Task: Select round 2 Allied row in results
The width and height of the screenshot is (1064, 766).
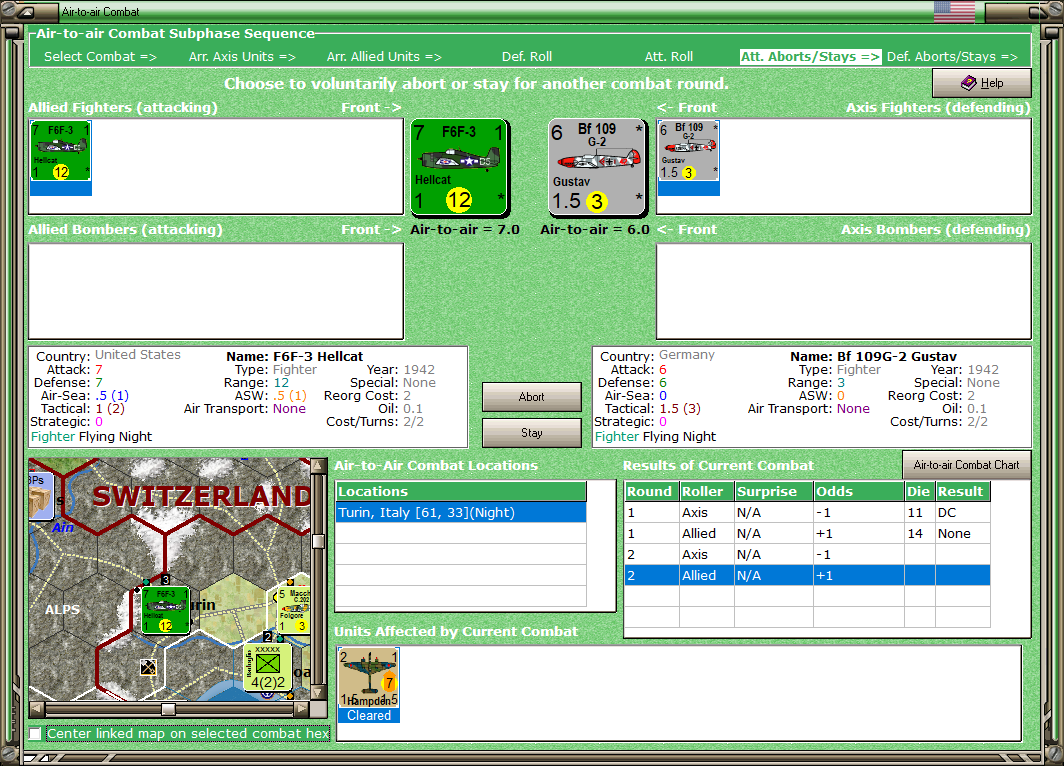Action: [x=807, y=575]
